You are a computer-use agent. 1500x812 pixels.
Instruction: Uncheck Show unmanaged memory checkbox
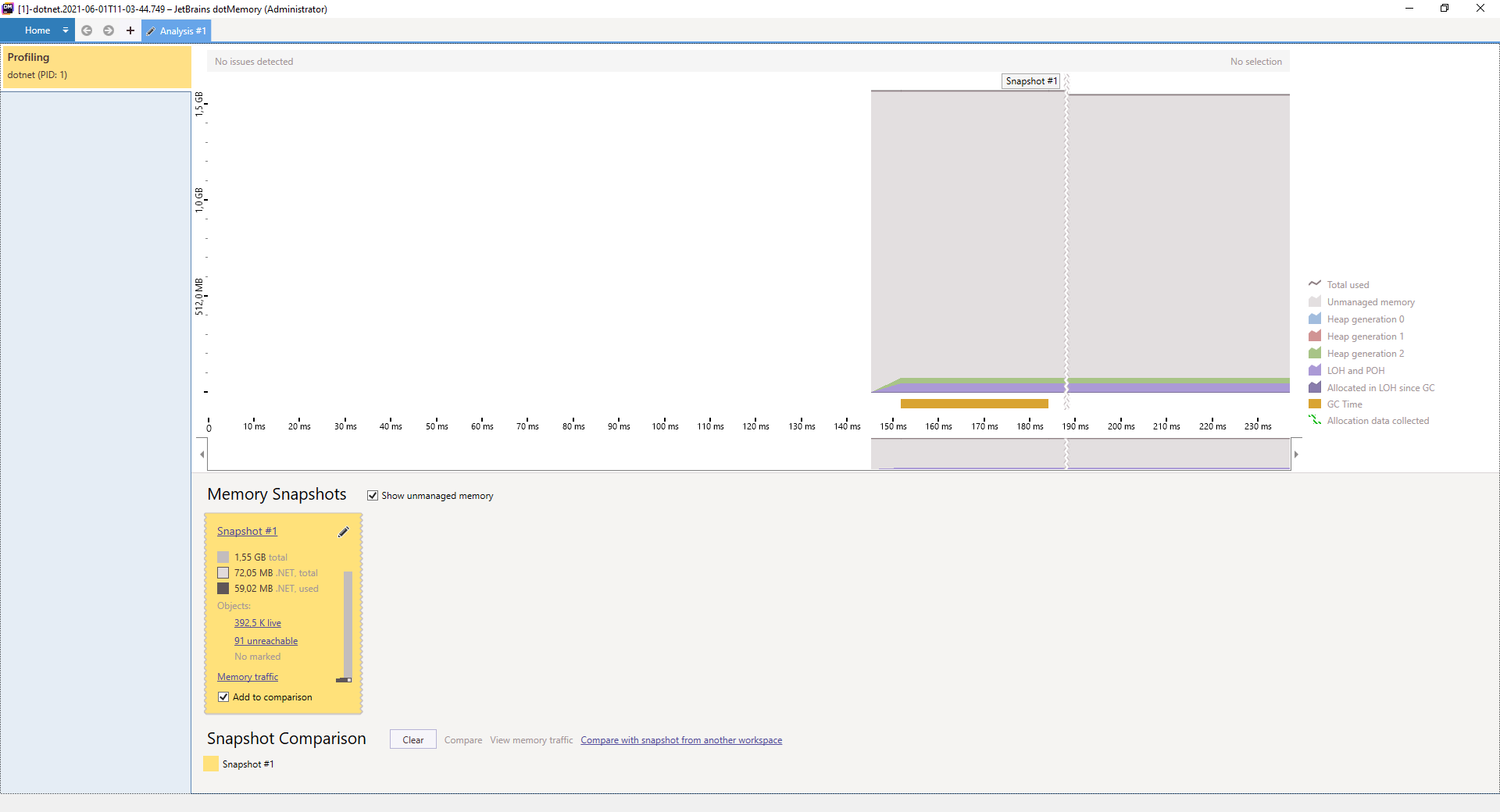coord(373,496)
